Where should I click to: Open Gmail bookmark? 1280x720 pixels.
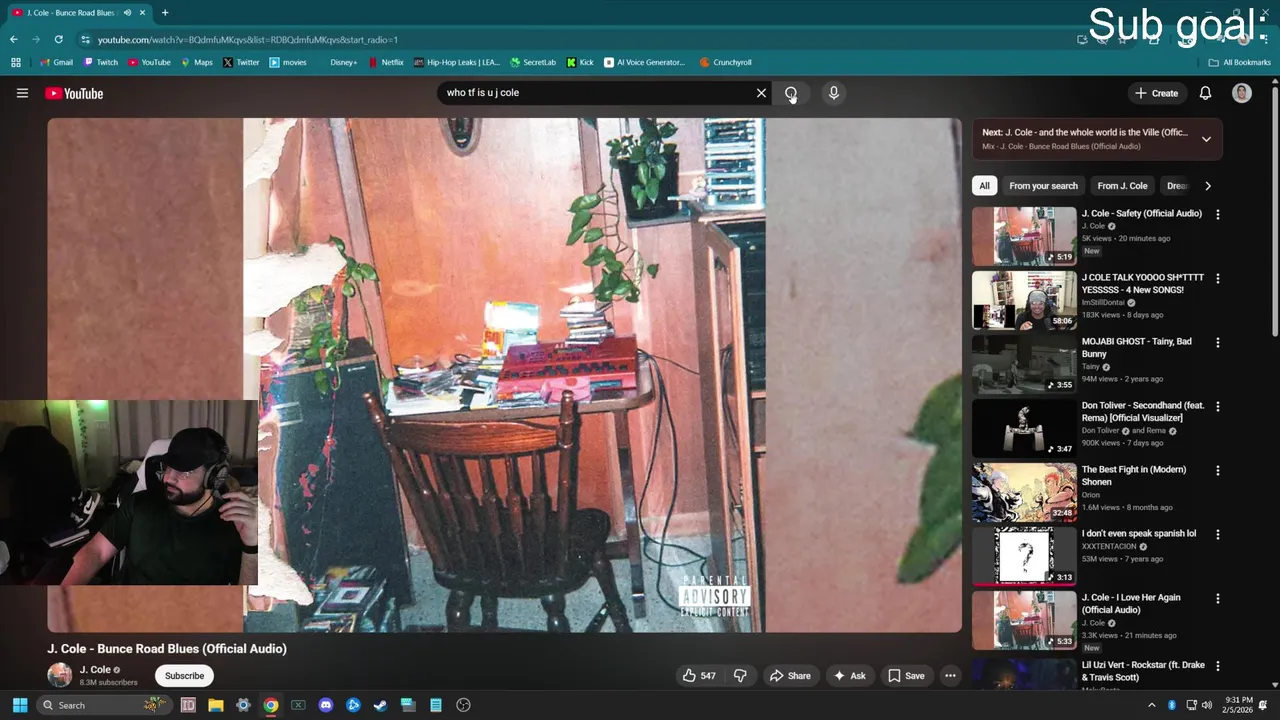click(56, 62)
